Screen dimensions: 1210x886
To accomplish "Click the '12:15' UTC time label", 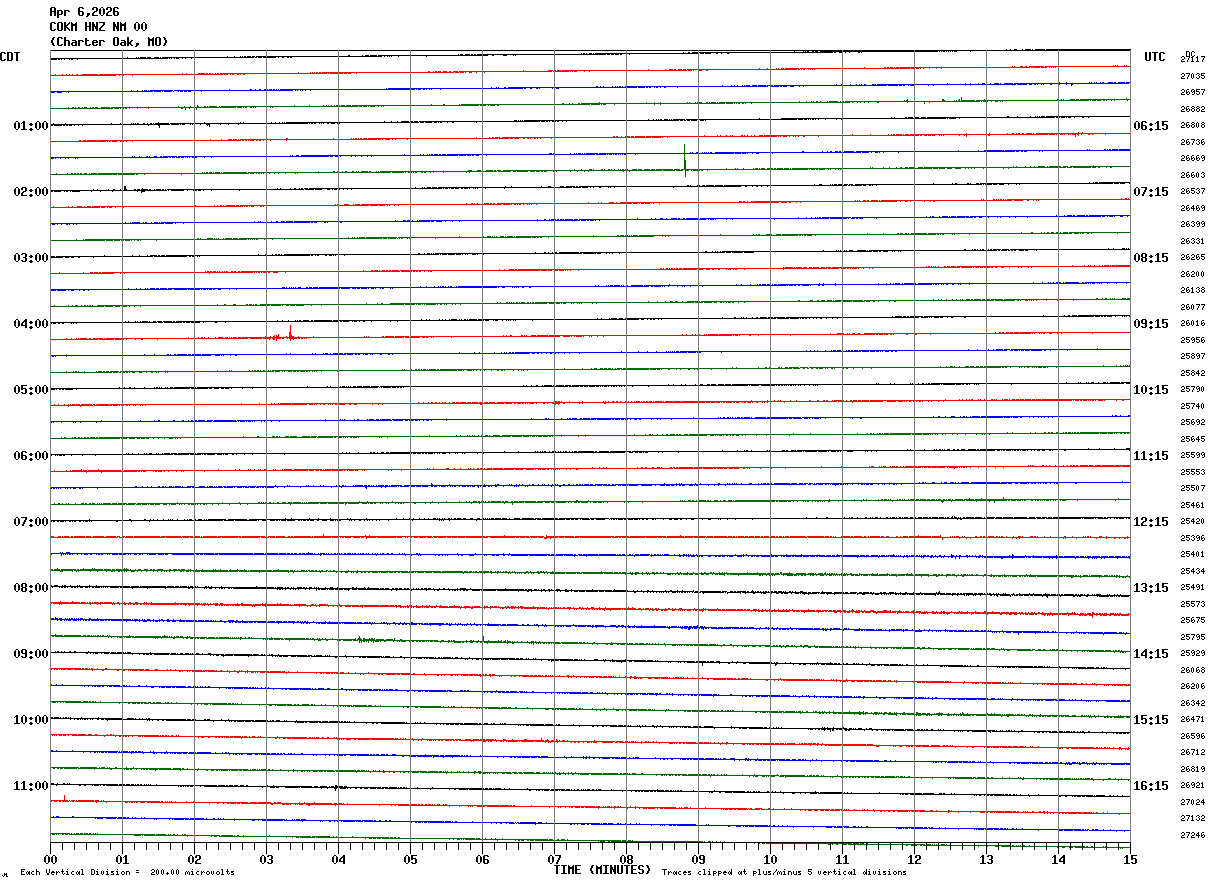I will pos(1151,522).
